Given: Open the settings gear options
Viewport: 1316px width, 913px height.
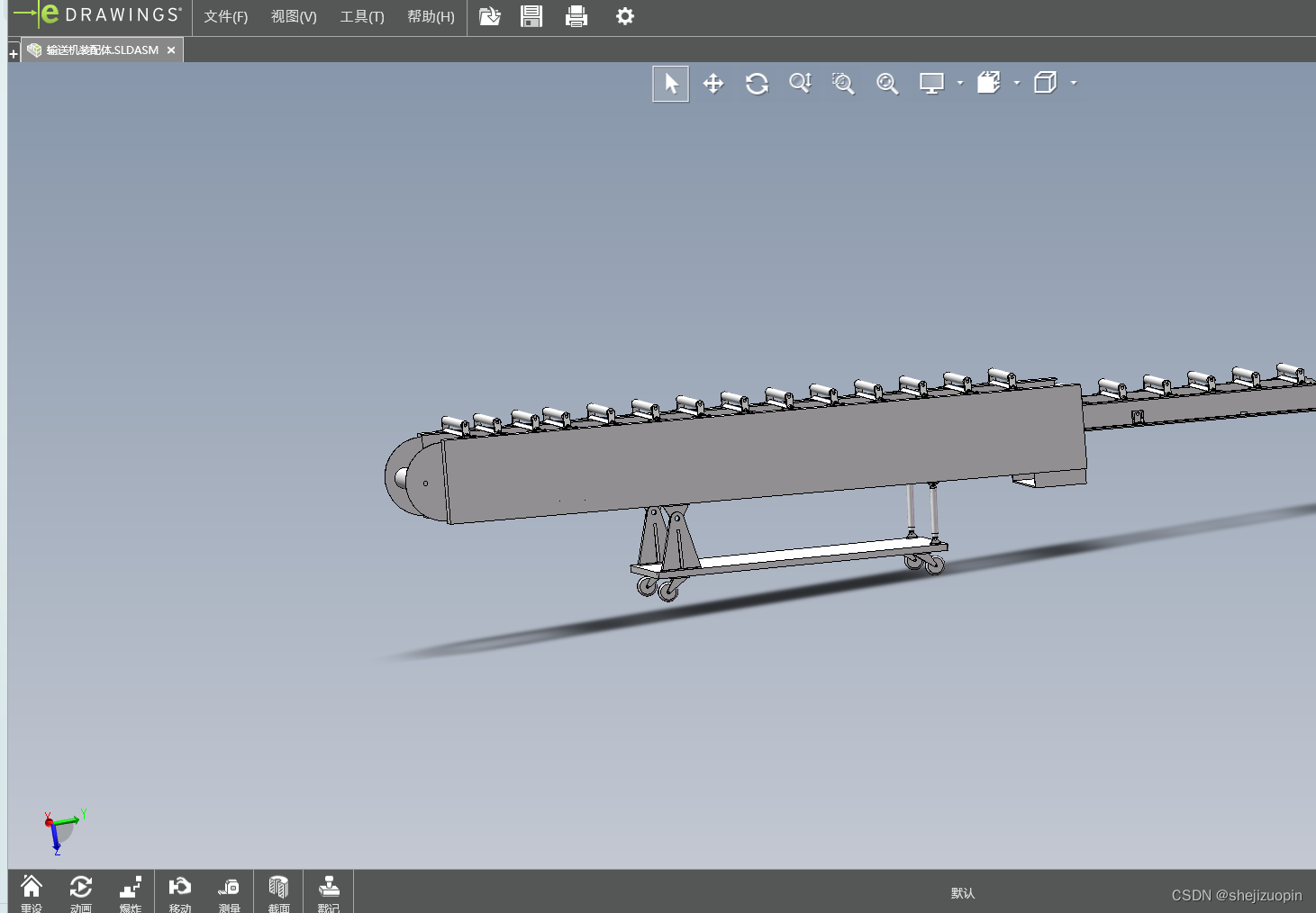Looking at the screenshot, I should pos(625,16).
